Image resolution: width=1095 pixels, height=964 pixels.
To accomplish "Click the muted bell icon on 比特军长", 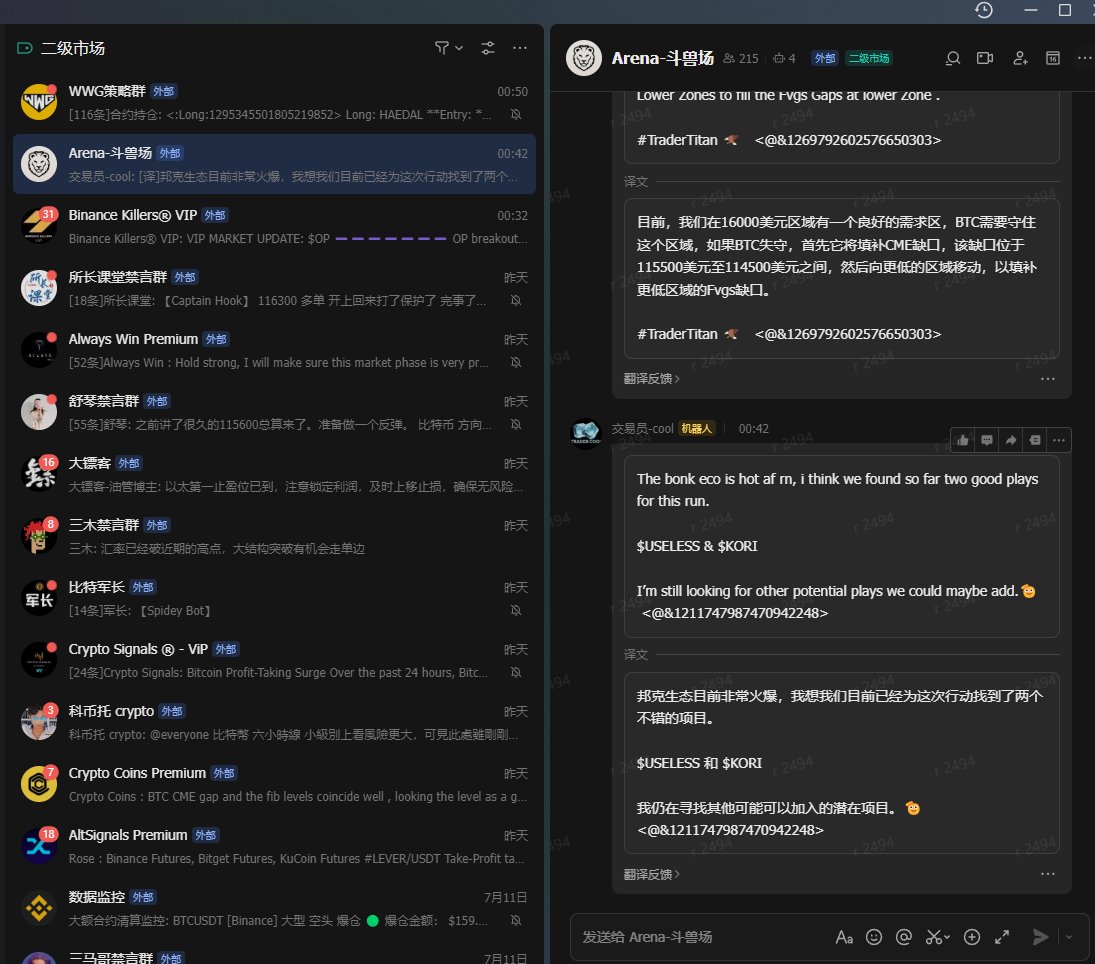I will pyautogui.click(x=516, y=610).
